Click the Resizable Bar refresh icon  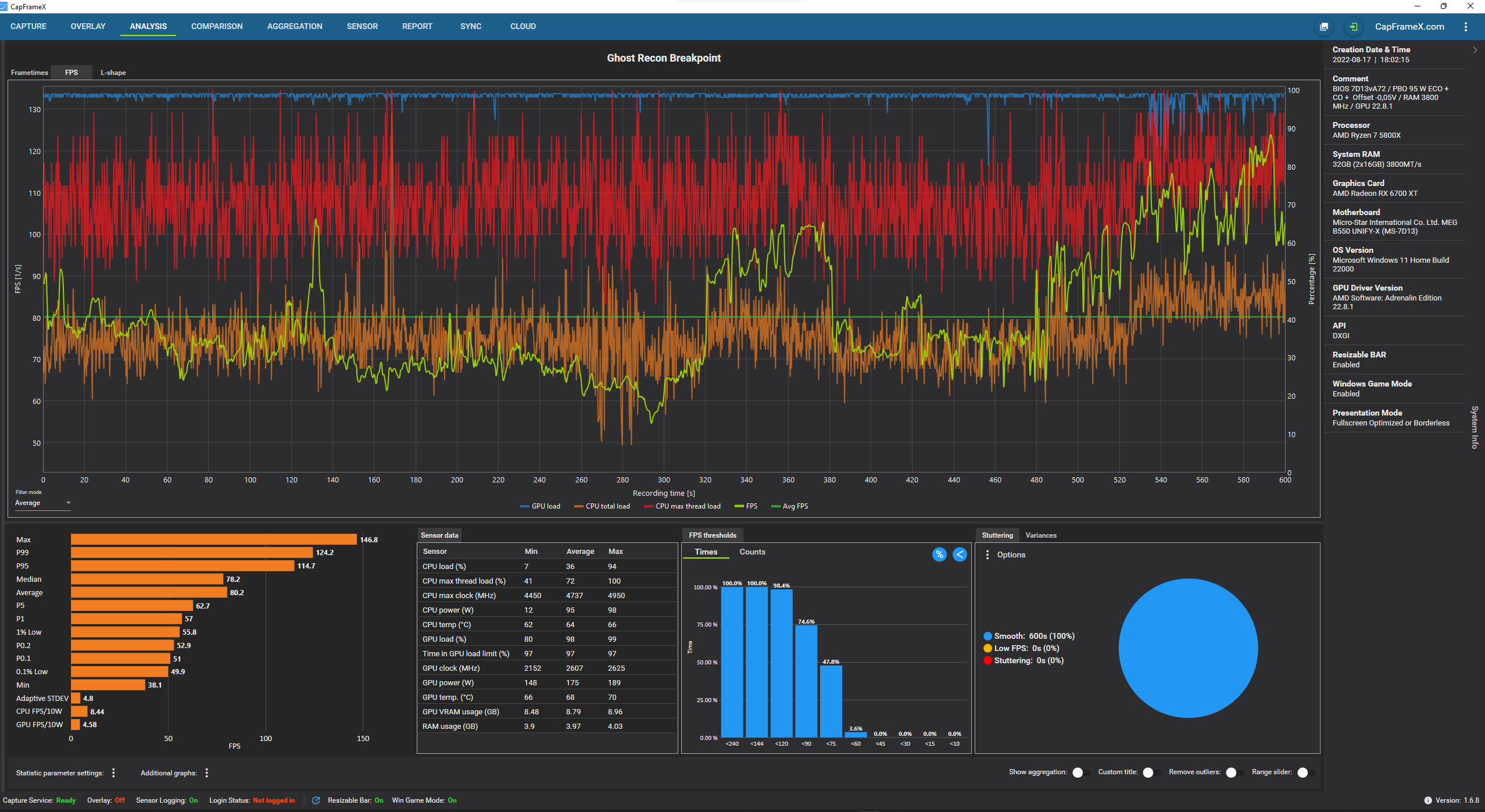316,800
